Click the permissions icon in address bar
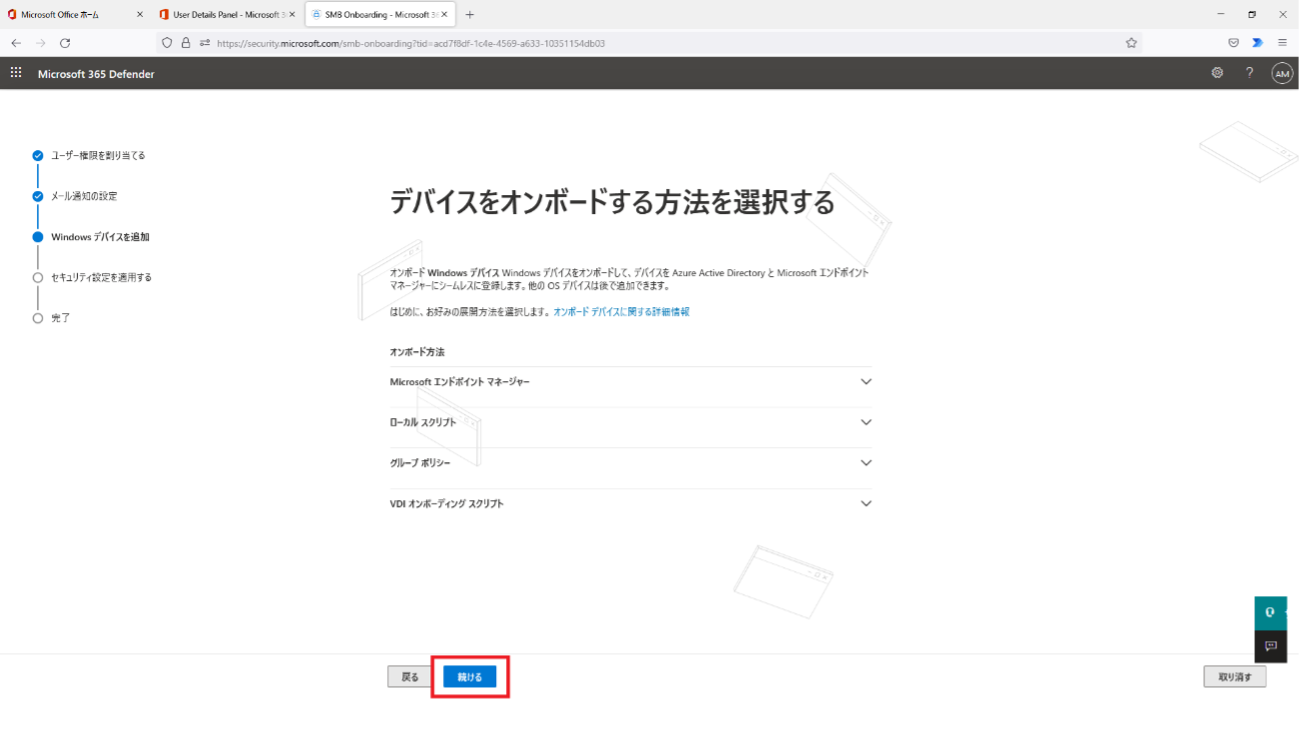The width and height of the screenshot is (1301, 745). 205,43
